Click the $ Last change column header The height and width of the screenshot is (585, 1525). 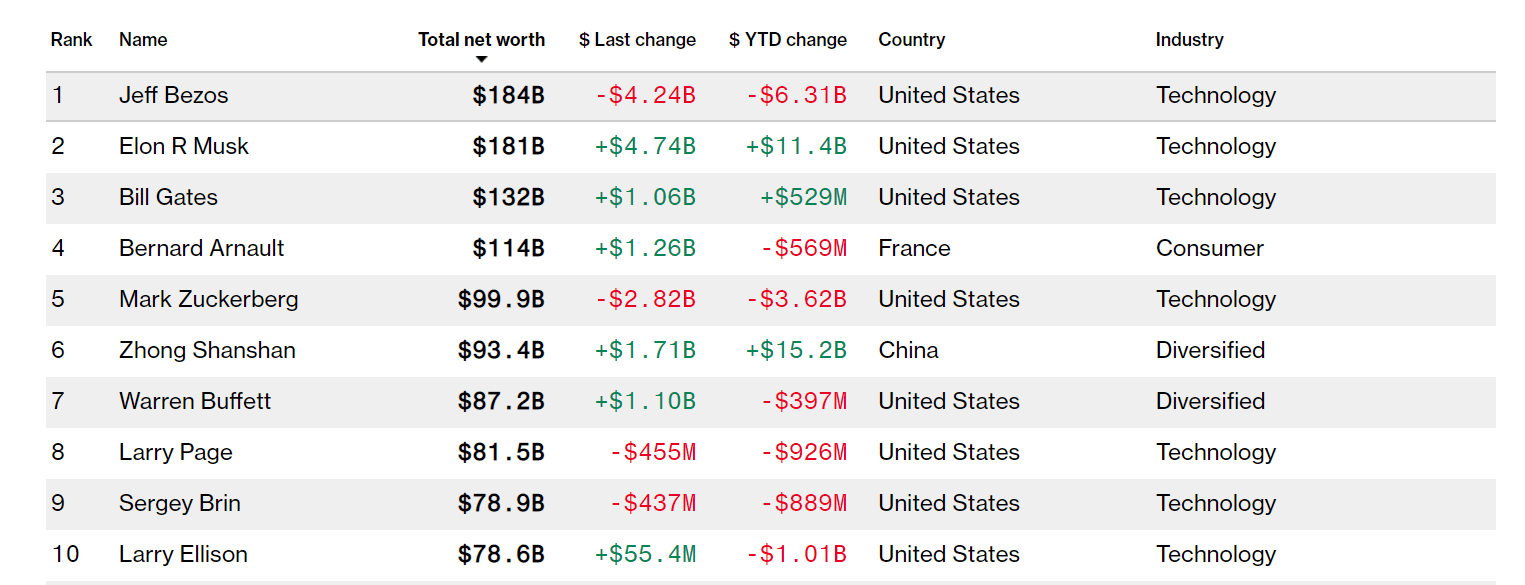pyautogui.click(x=637, y=40)
